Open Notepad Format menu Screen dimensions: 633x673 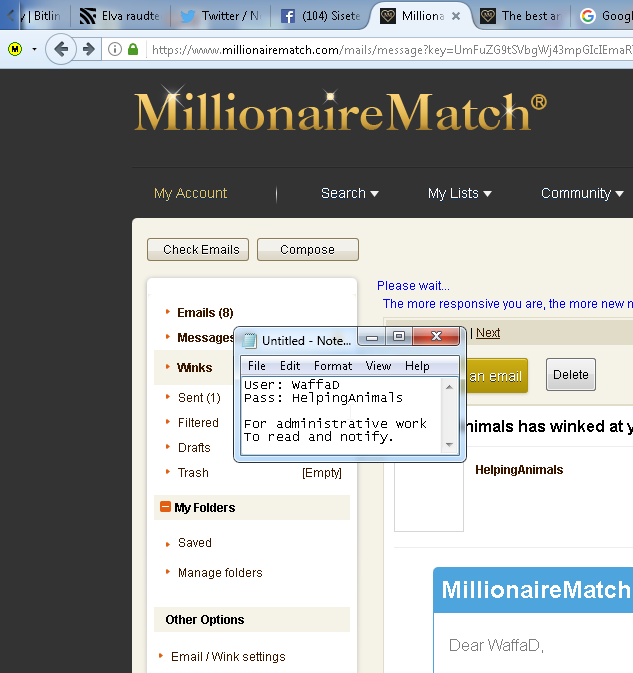pyautogui.click(x=333, y=366)
